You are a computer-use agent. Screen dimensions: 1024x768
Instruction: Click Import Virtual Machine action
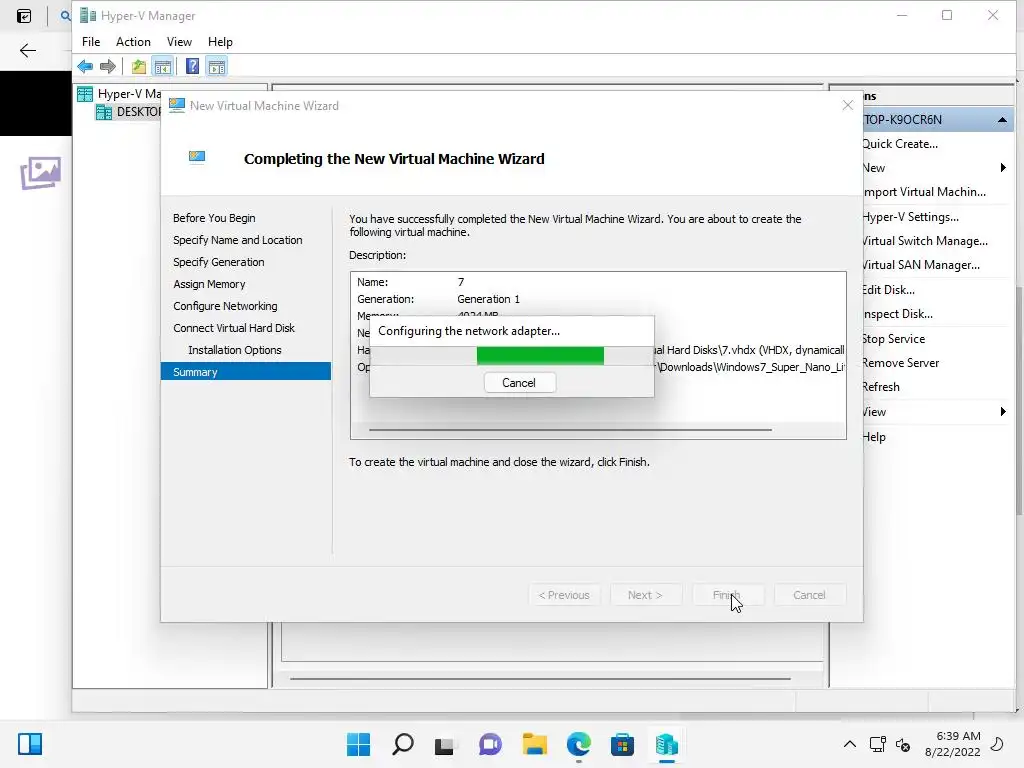point(924,192)
